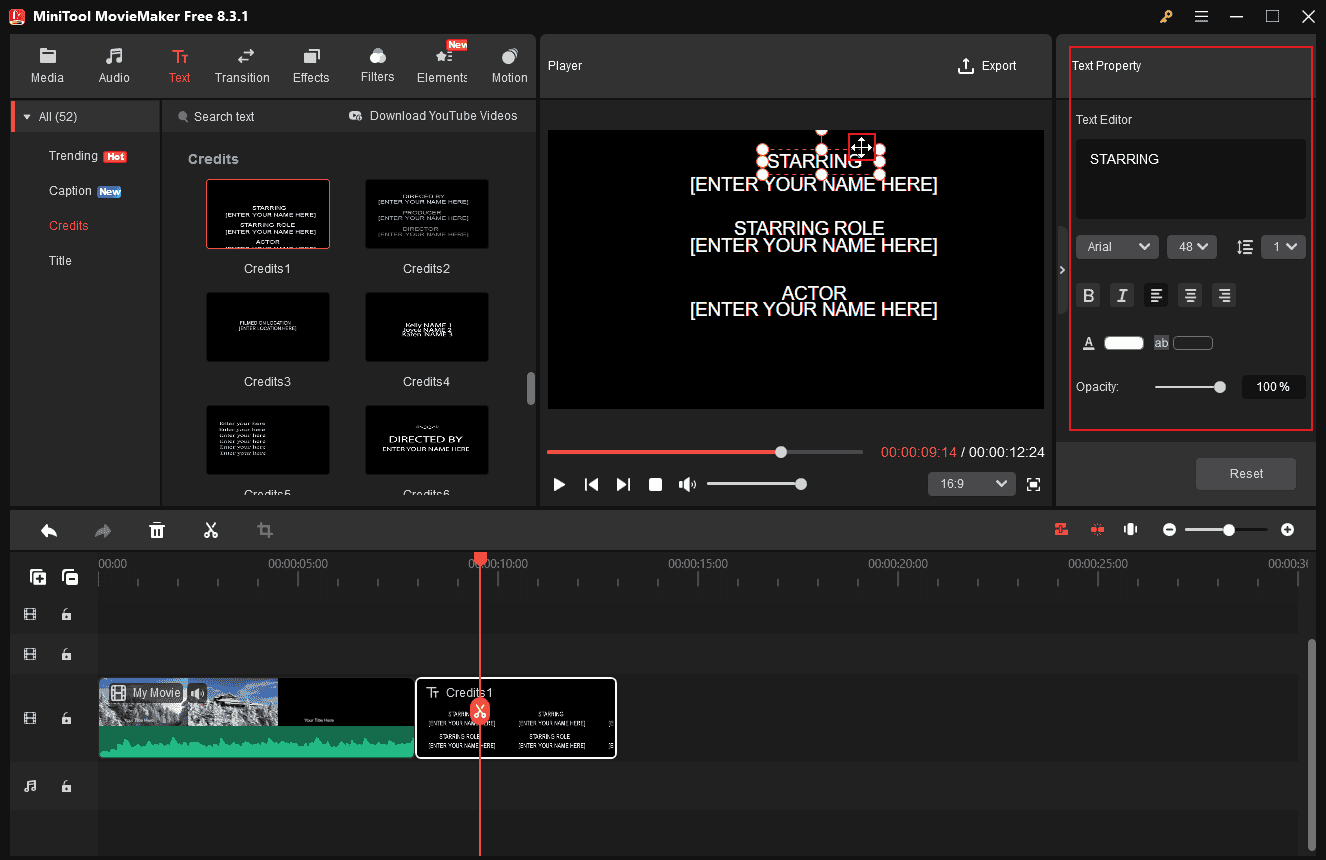Undo the last action
Screen dimensions: 1326x860
click(x=49, y=530)
